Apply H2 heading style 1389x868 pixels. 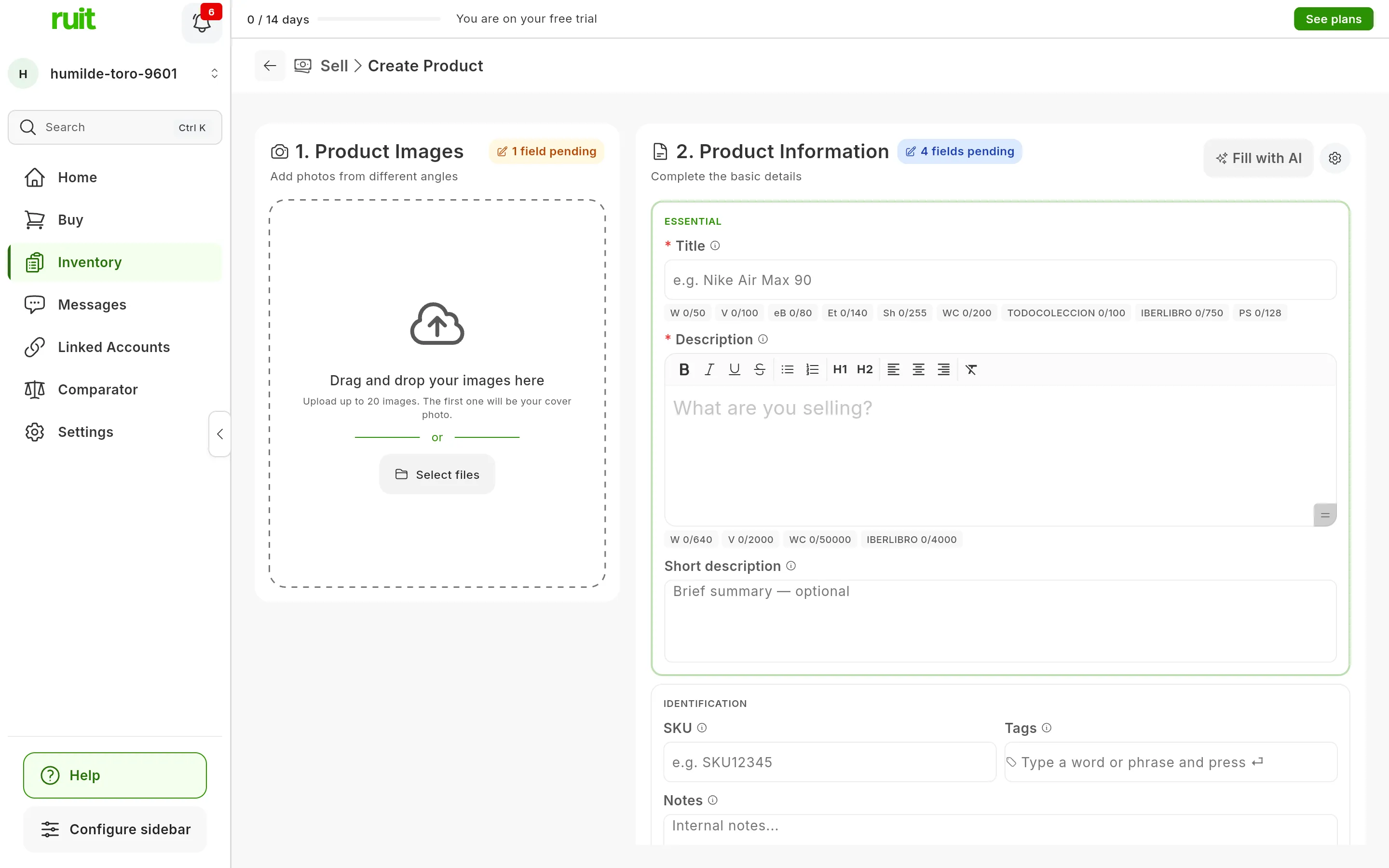(x=864, y=369)
